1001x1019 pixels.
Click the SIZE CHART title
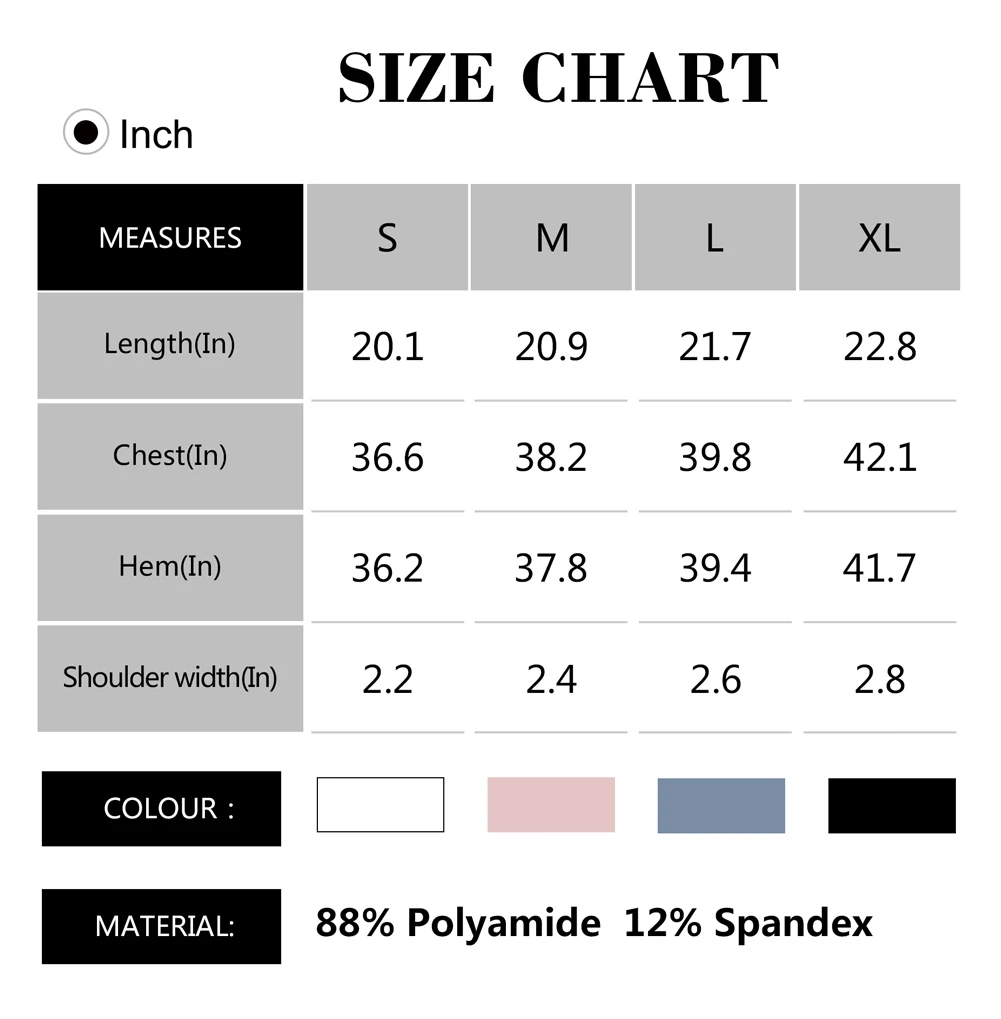[558, 78]
